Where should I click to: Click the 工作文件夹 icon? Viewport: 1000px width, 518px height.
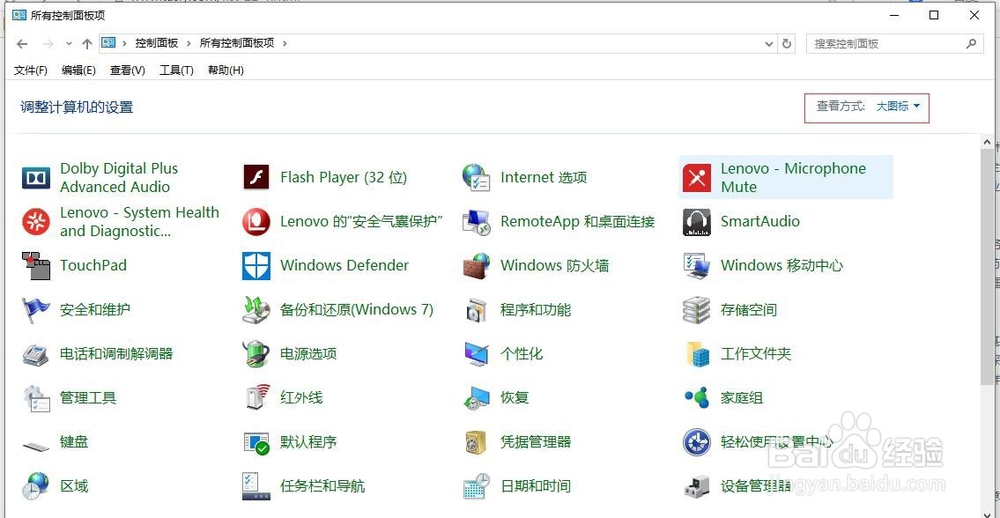click(696, 354)
